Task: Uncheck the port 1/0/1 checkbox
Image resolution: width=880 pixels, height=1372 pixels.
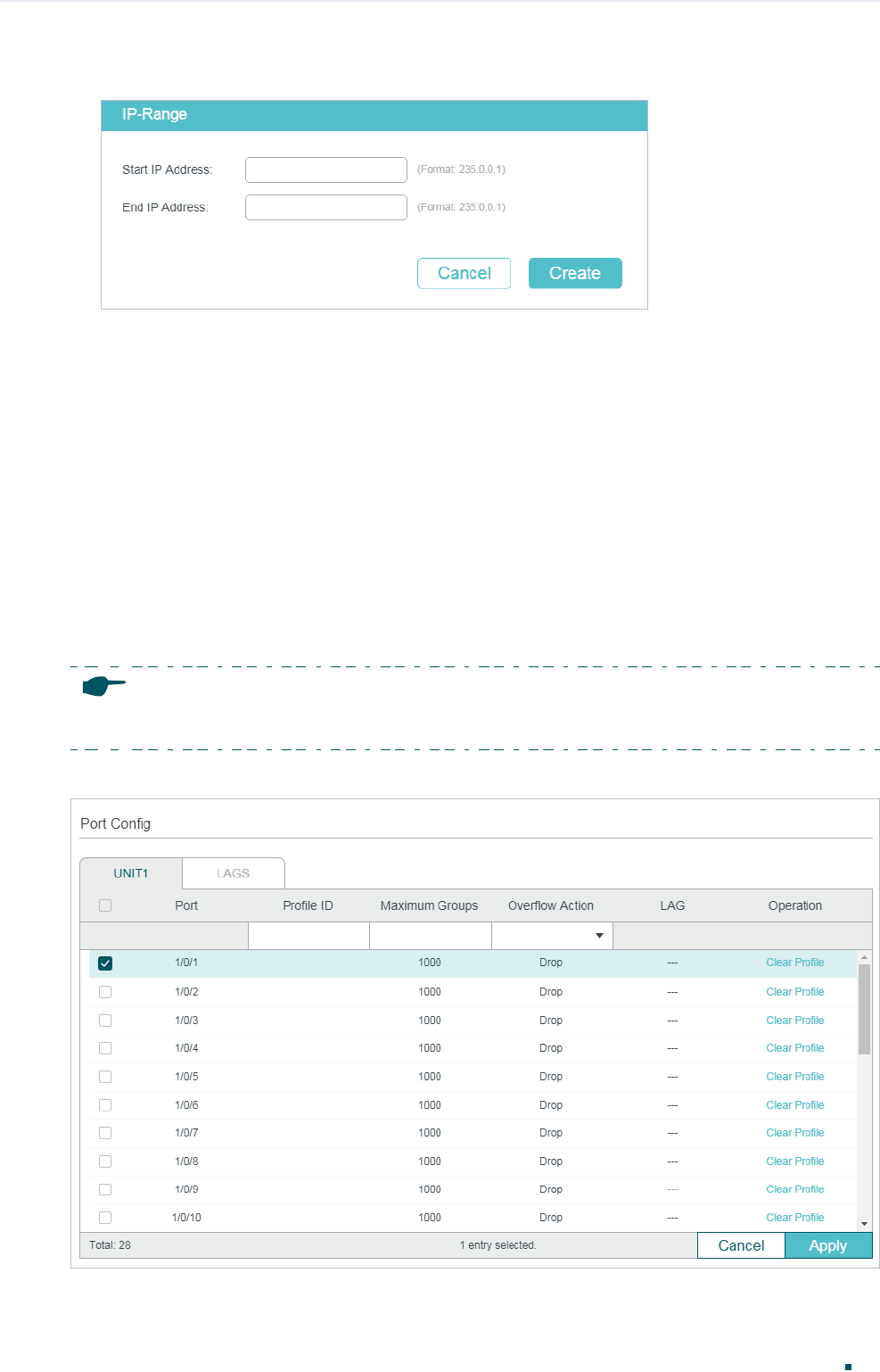Action: pos(105,963)
